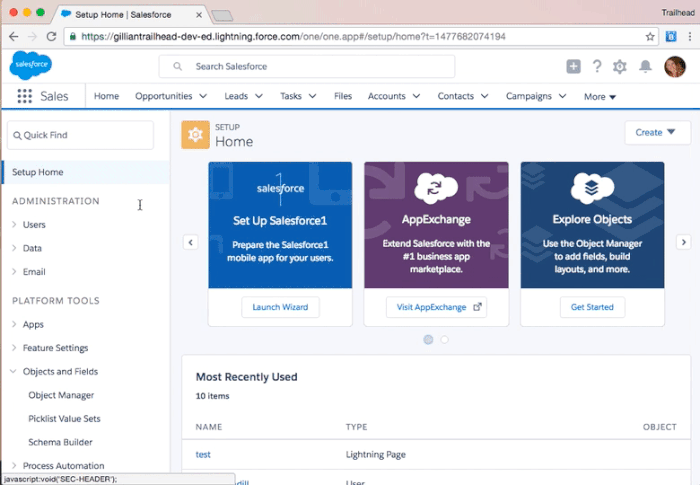
Task: Click the Launch Wizard button
Action: click(x=280, y=307)
